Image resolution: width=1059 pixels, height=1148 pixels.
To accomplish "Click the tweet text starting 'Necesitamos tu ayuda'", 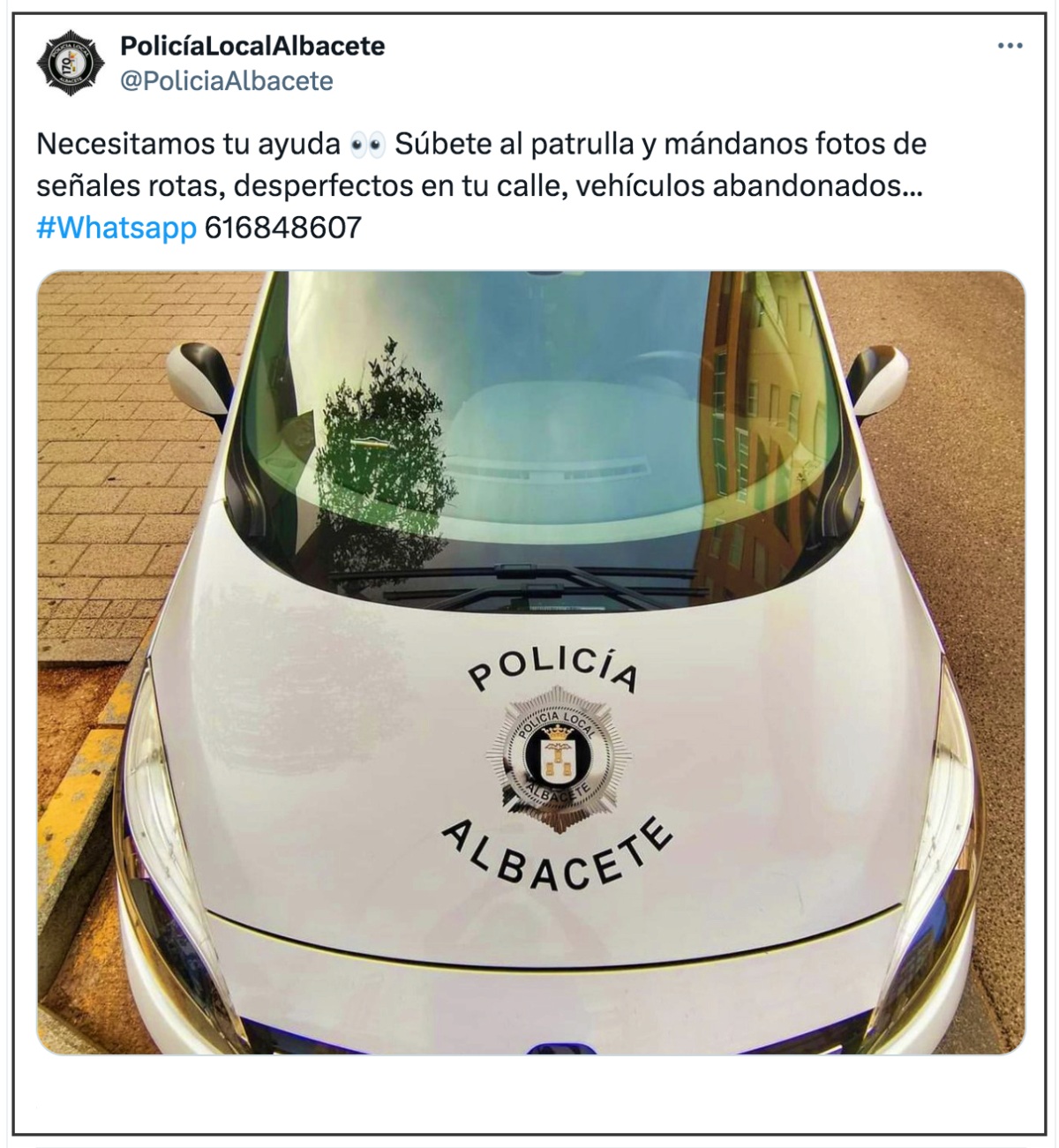I will coord(482,185).
